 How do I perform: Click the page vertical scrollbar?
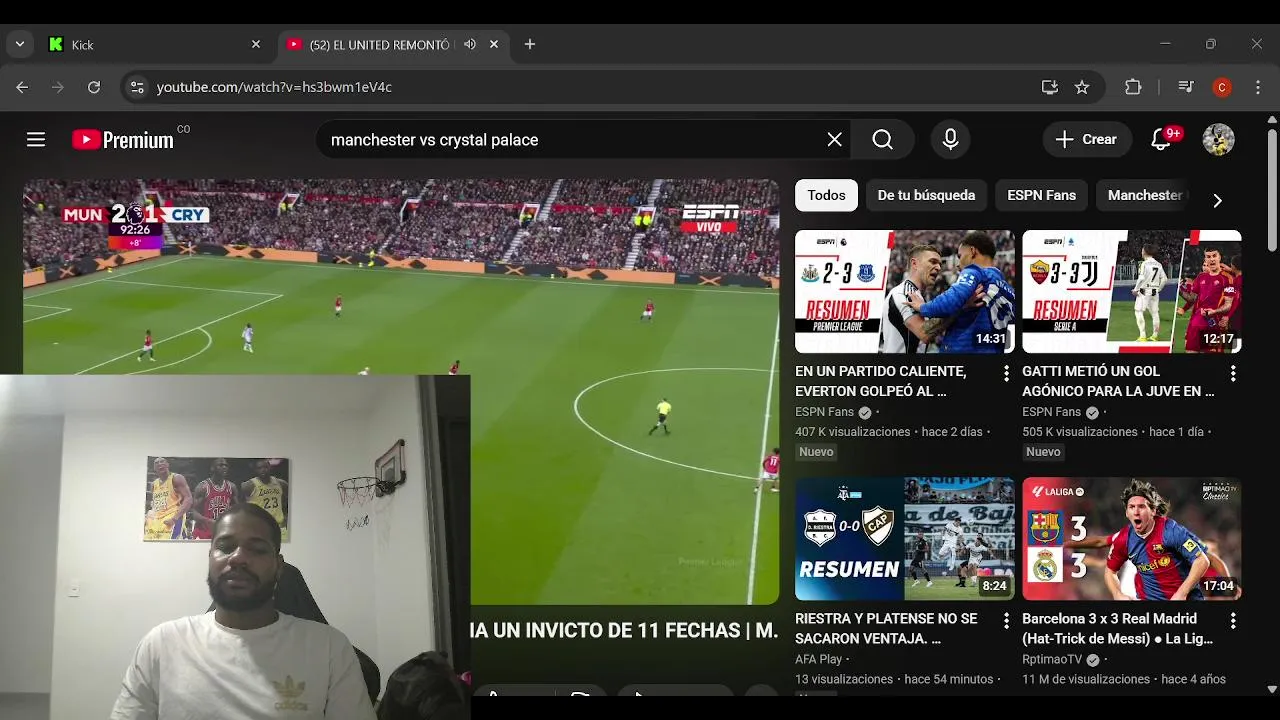(1272, 190)
